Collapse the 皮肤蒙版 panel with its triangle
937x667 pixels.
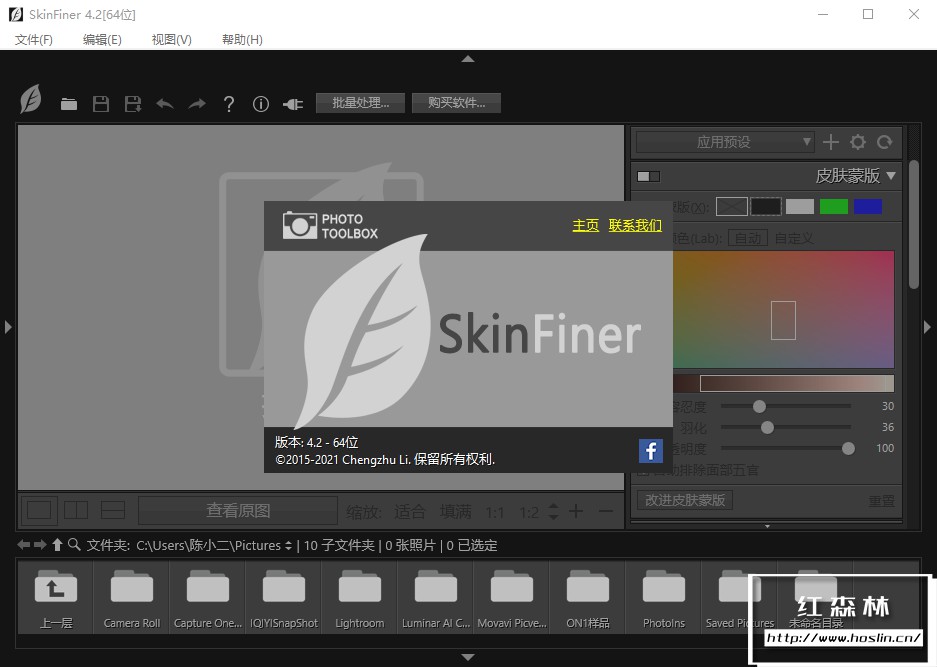click(891, 176)
